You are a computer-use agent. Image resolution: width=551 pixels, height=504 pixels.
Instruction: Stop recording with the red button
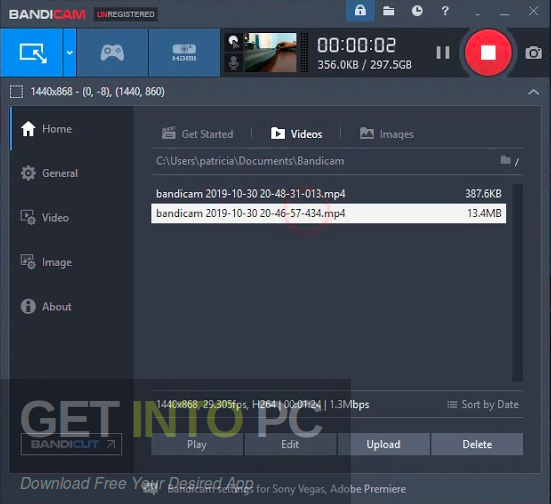click(x=488, y=53)
